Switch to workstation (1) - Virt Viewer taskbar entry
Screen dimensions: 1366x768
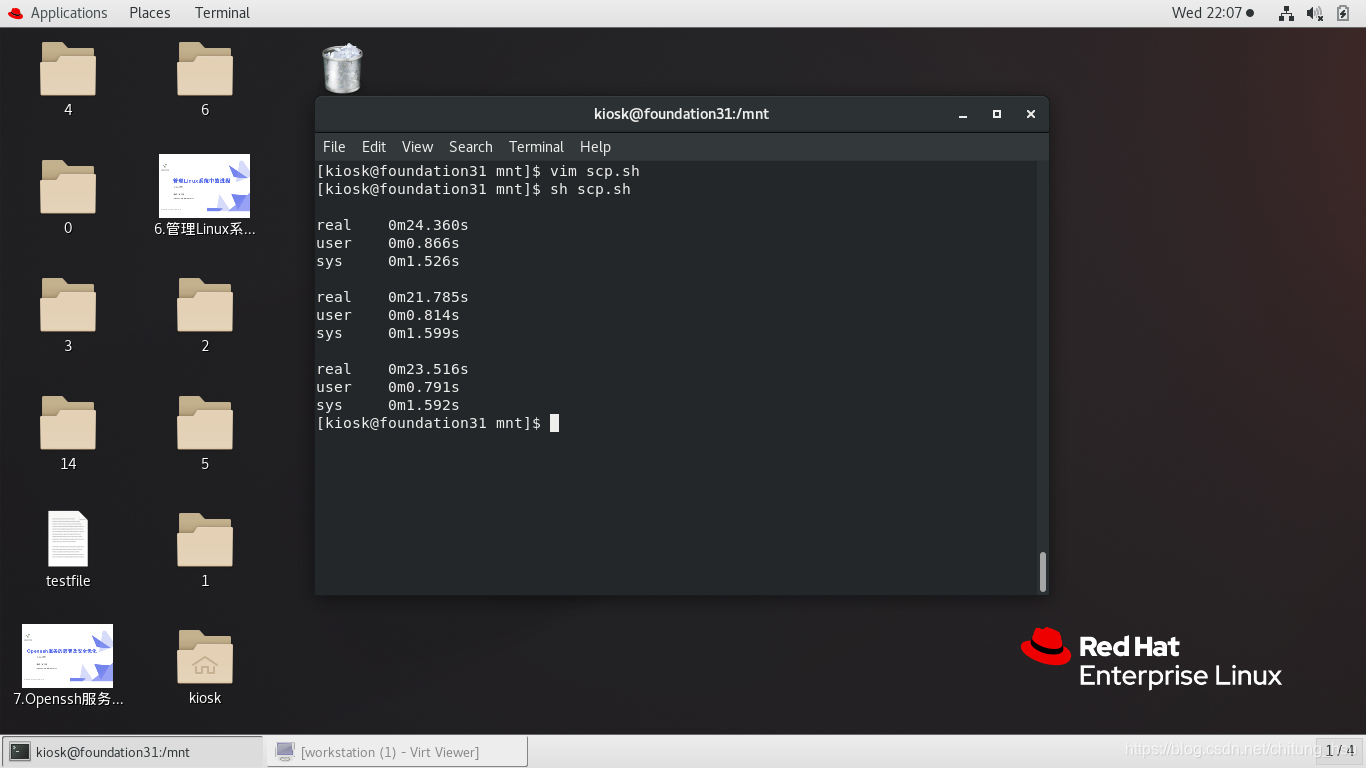click(397, 752)
